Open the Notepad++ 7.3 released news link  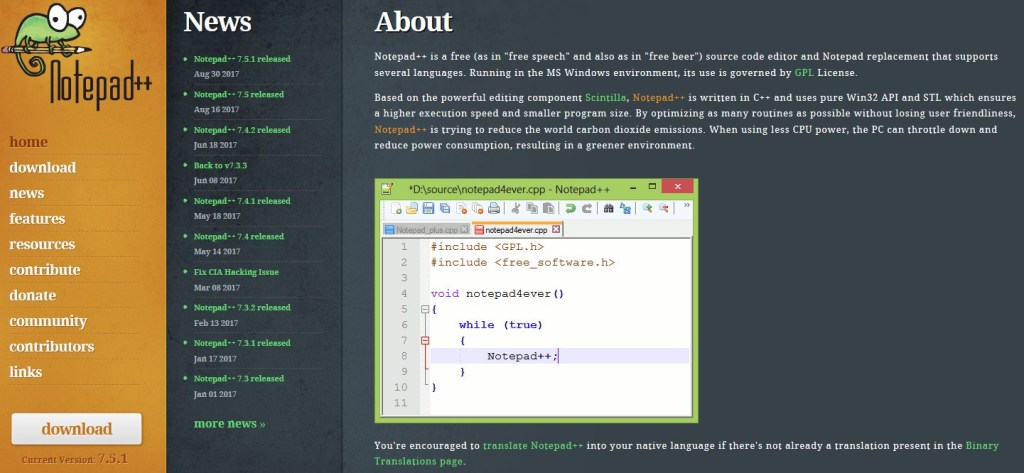pyautogui.click(x=239, y=378)
